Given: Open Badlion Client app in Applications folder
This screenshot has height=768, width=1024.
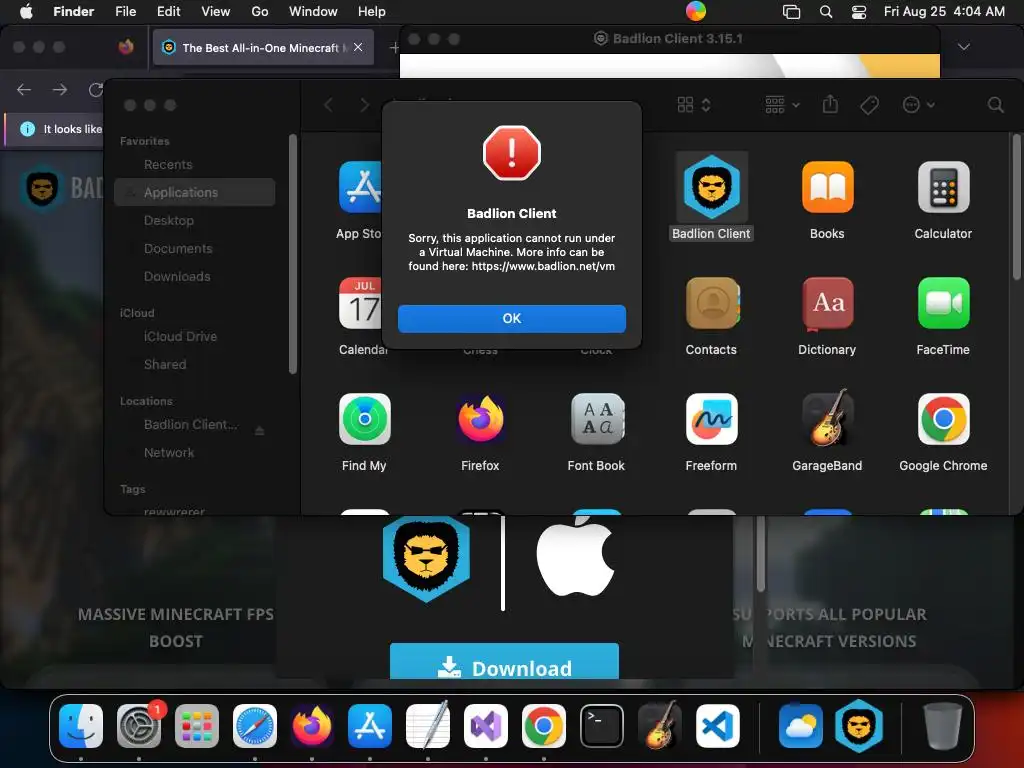Looking at the screenshot, I should [x=711, y=187].
